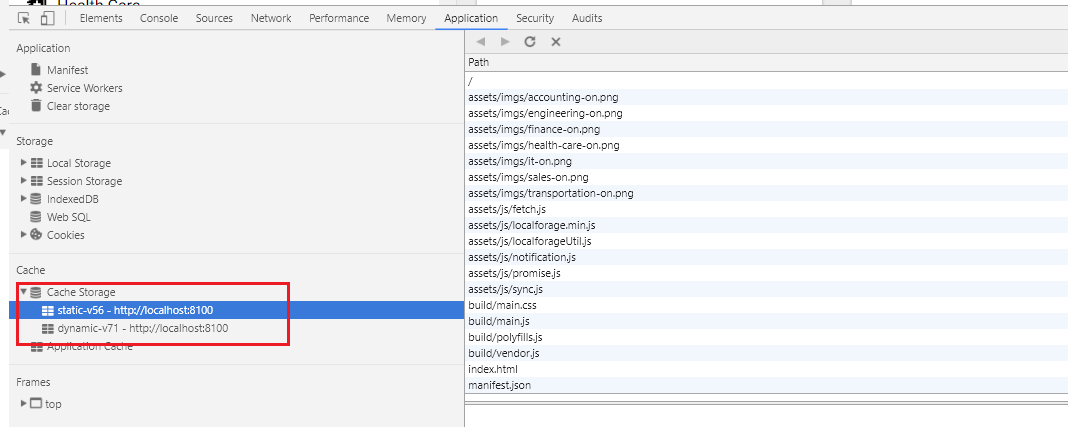Expand the top frame node
Screen dimensions: 1068x427
click(x=24, y=403)
